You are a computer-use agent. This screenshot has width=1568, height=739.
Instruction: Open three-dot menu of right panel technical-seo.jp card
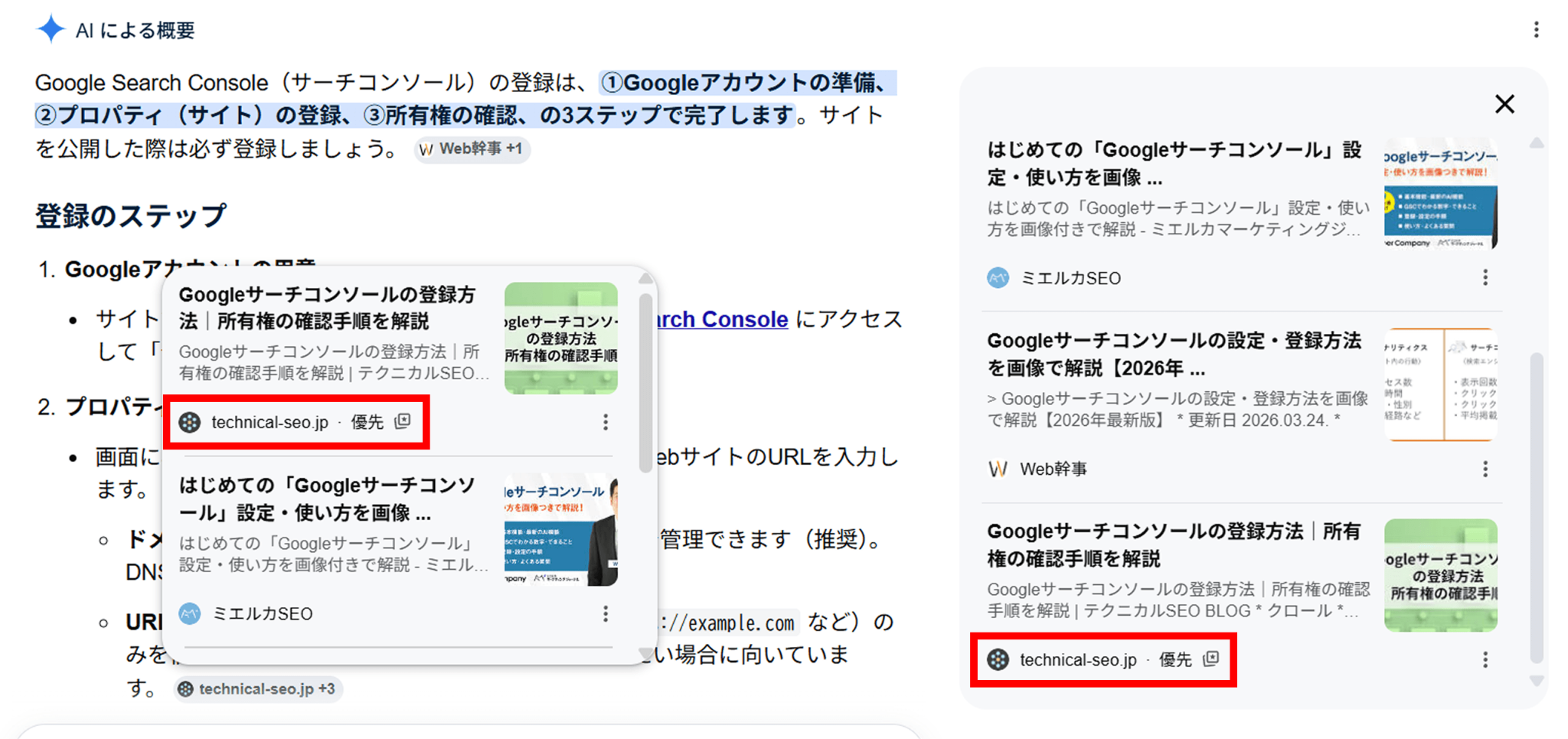click(x=1485, y=659)
